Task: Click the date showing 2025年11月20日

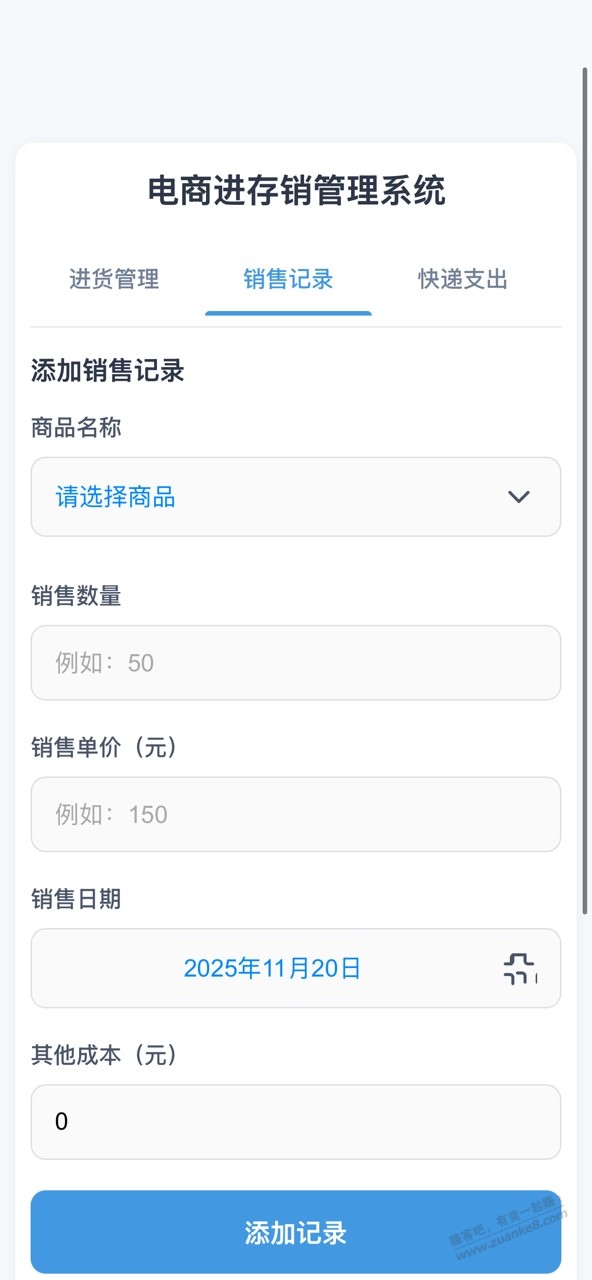Action: (x=273, y=968)
